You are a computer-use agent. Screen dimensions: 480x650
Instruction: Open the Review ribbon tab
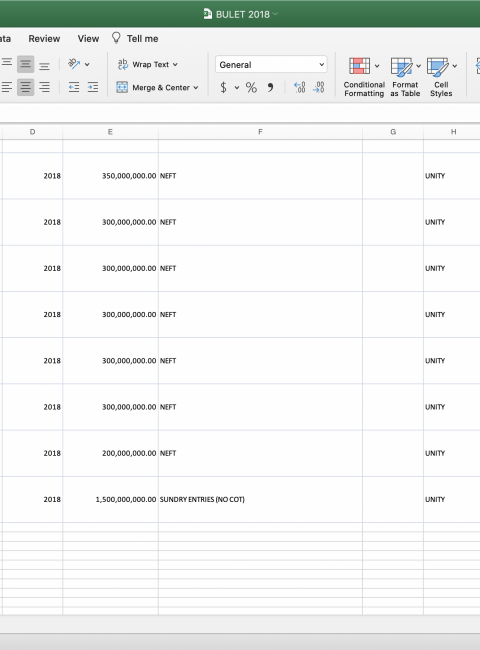[44, 39]
